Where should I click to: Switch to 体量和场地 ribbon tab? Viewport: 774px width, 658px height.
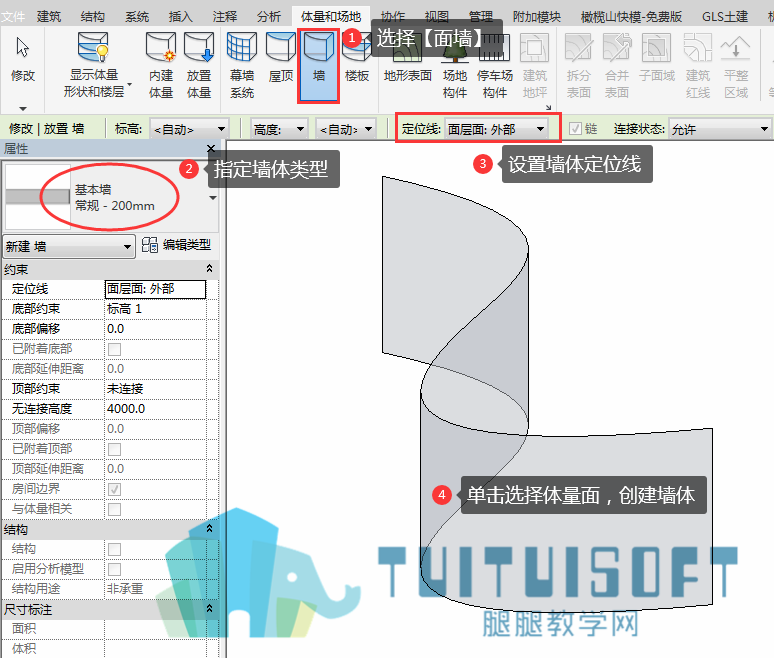tap(331, 16)
